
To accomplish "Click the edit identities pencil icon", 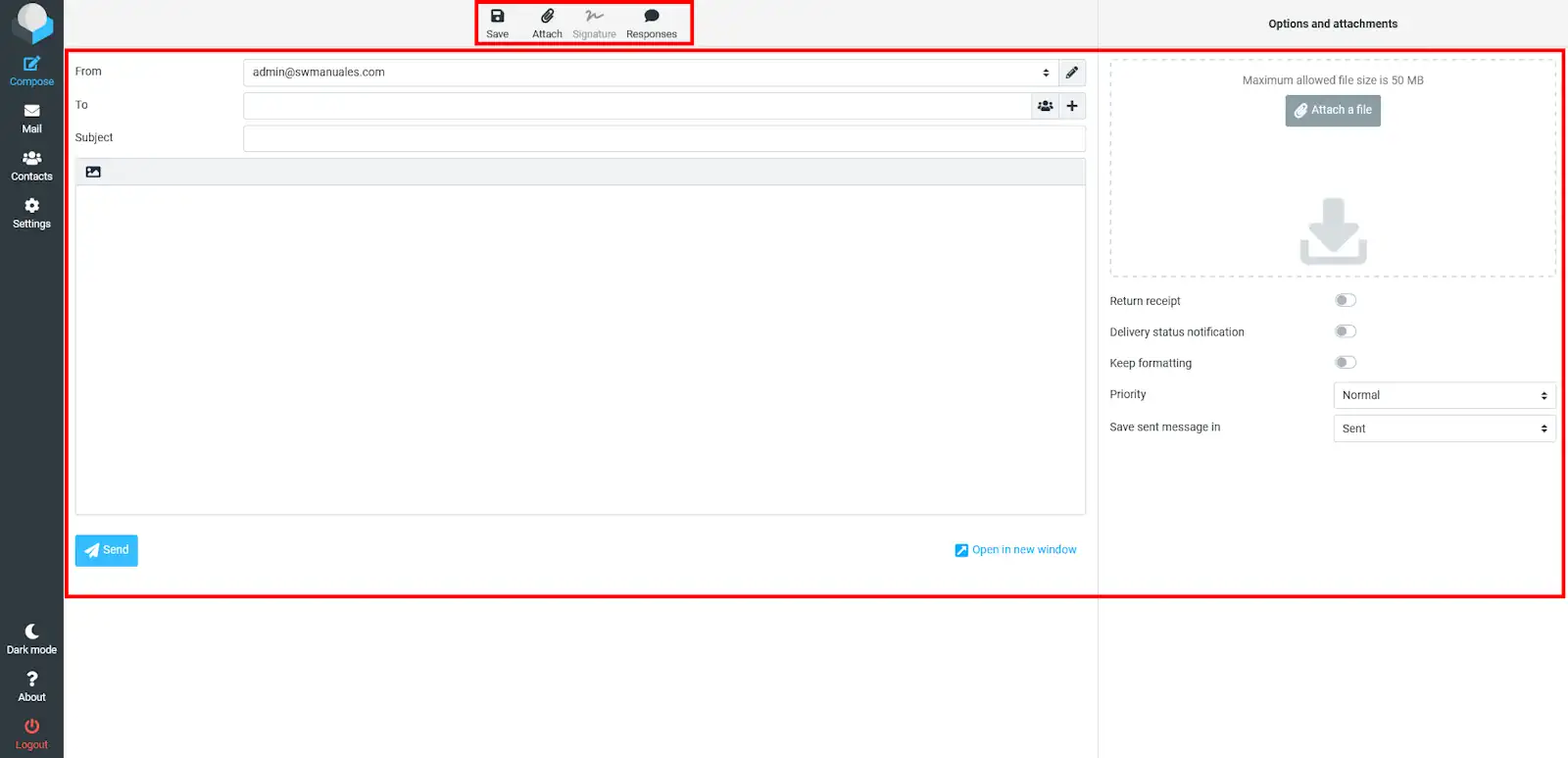I will click(x=1072, y=73).
